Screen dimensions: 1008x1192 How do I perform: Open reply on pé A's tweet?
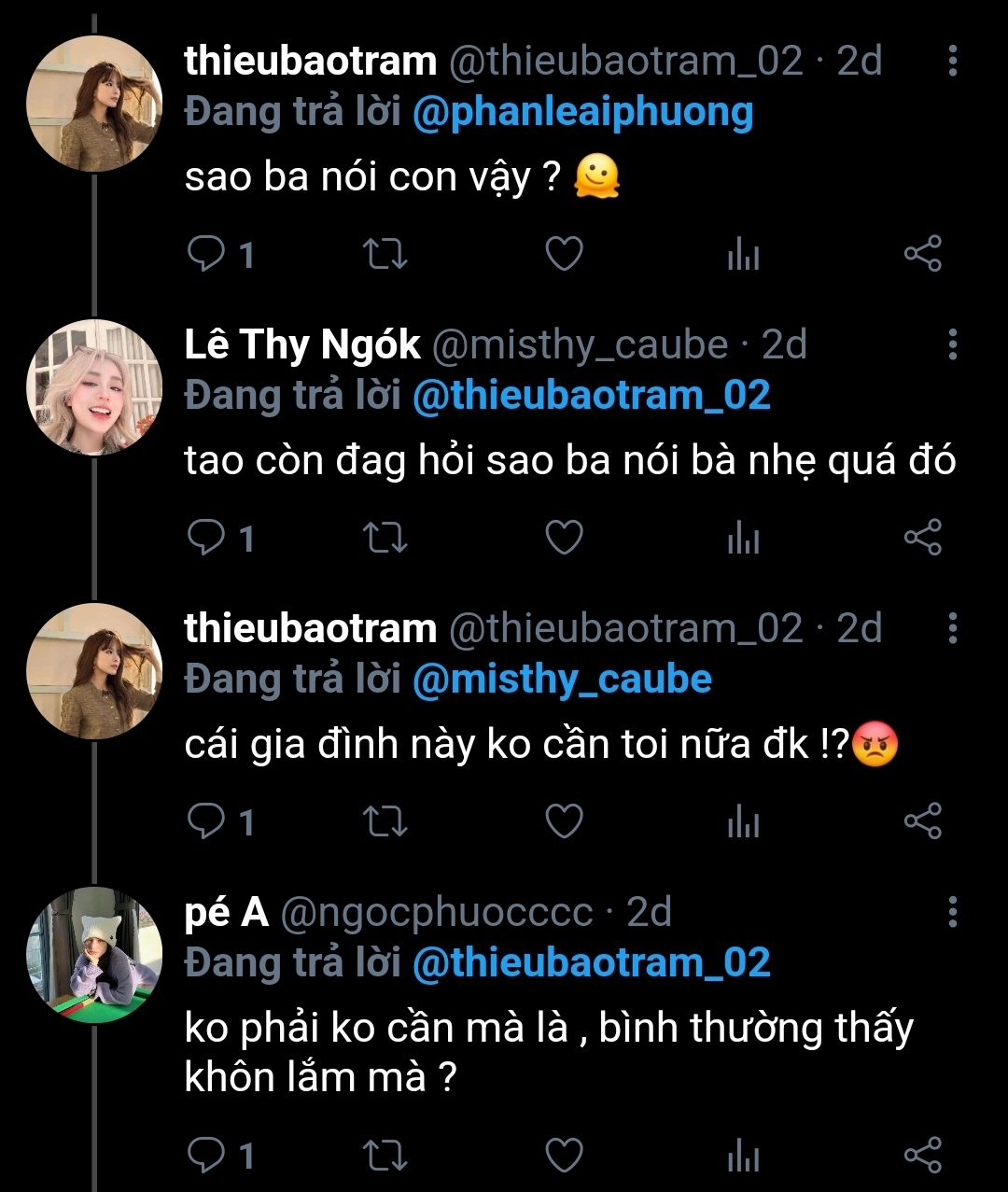click(x=207, y=1156)
